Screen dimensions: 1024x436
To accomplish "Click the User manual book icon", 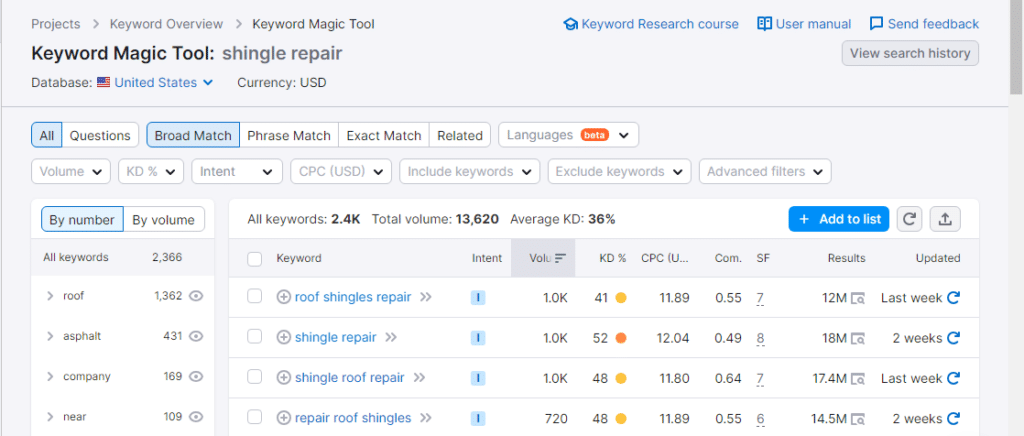I will pyautogui.click(x=764, y=24).
